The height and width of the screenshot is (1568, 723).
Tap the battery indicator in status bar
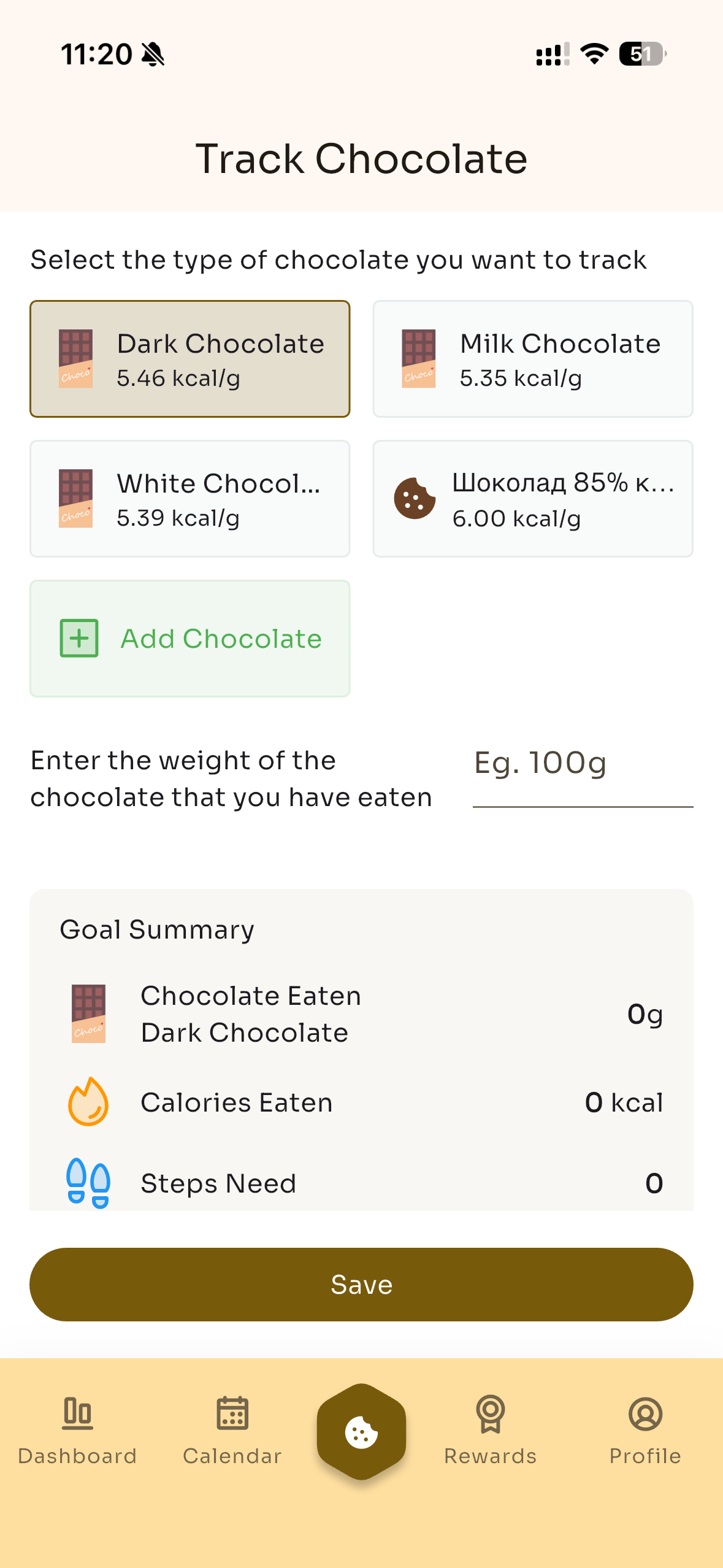tap(643, 54)
